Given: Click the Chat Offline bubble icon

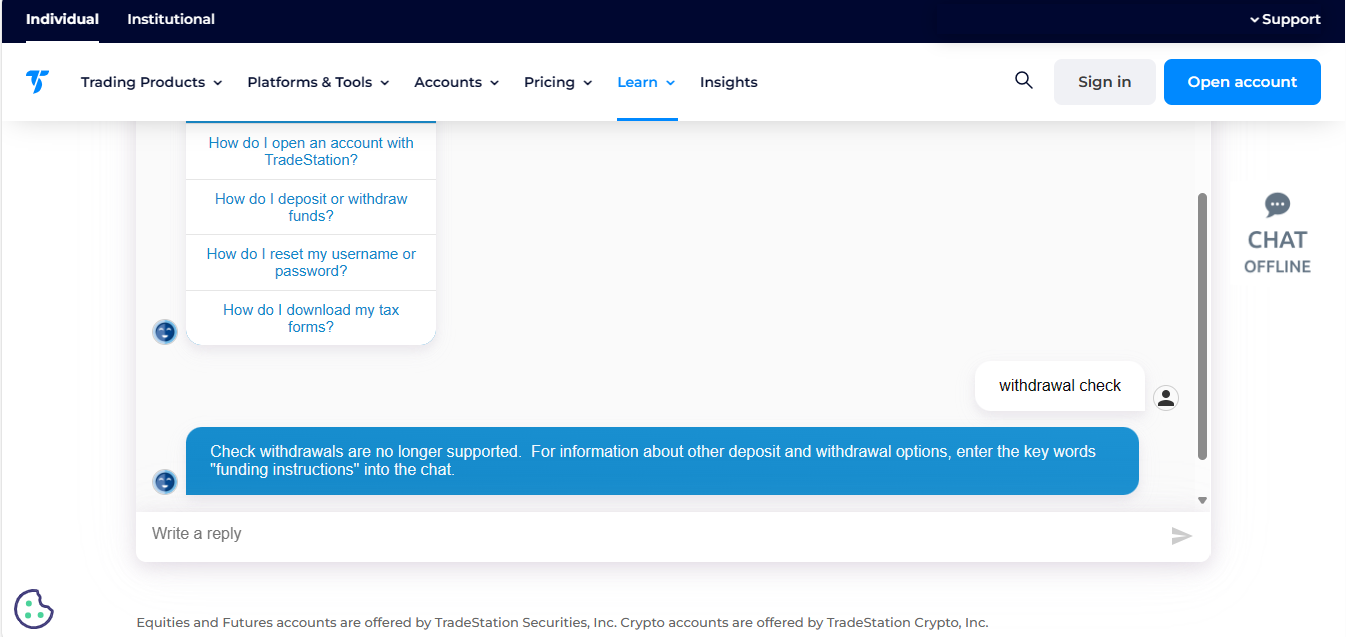Looking at the screenshot, I should tap(1277, 206).
